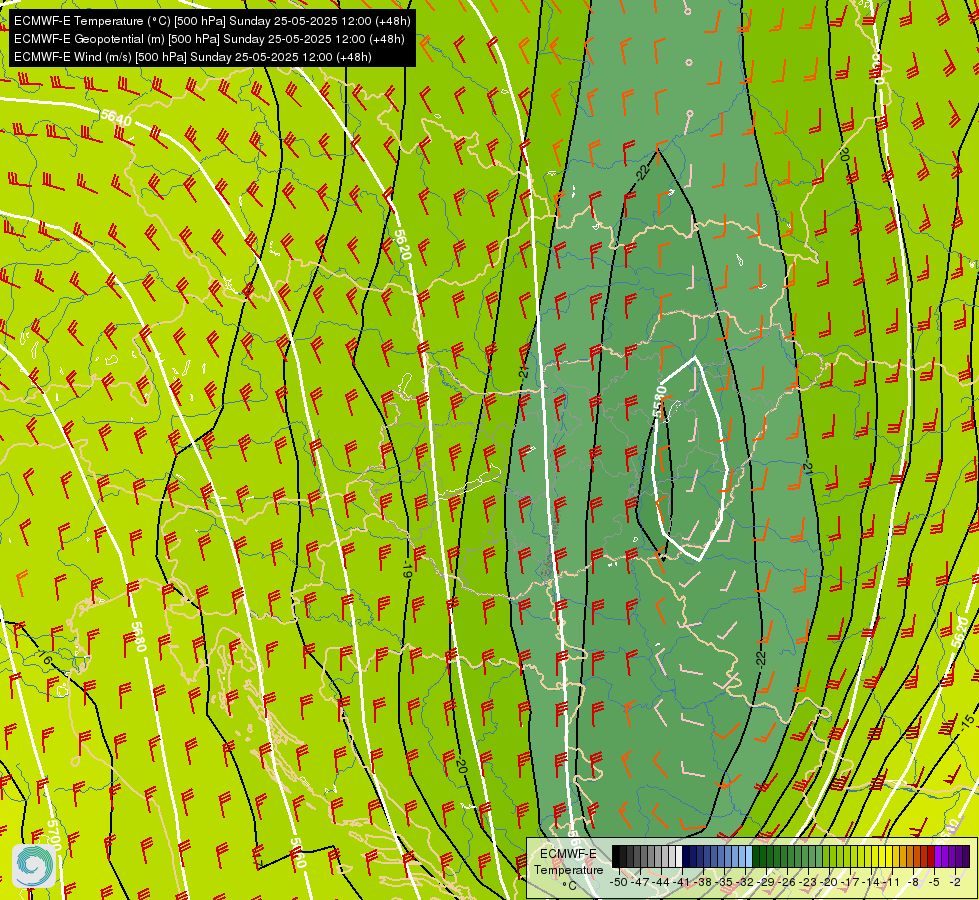The image size is (979, 900).
Task: Click the -35 value on the colour scale
Action: pos(724,882)
